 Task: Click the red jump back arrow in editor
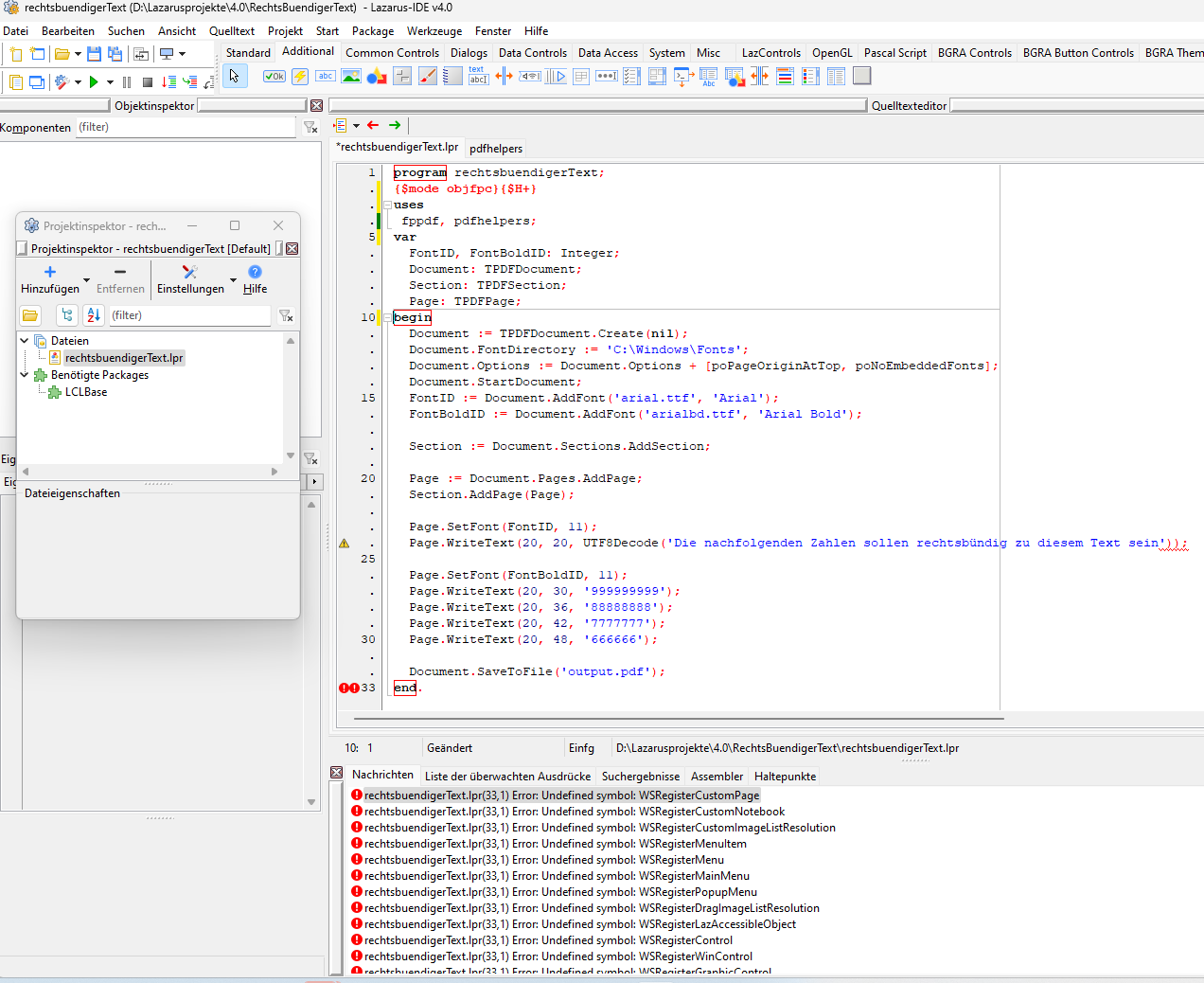373,125
